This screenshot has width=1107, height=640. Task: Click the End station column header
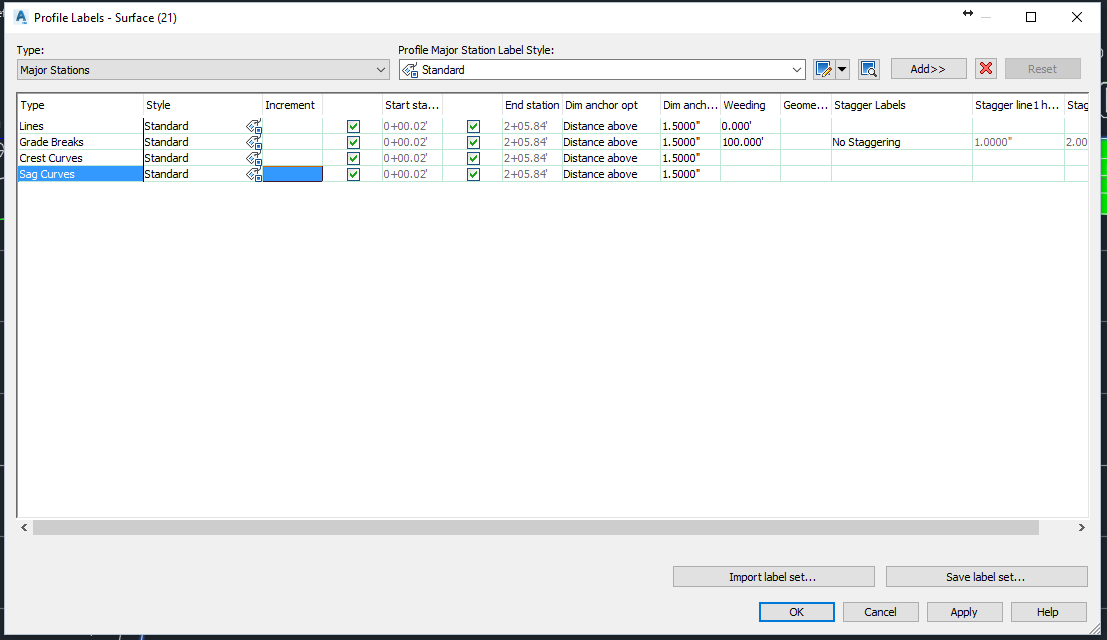pyautogui.click(x=532, y=105)
